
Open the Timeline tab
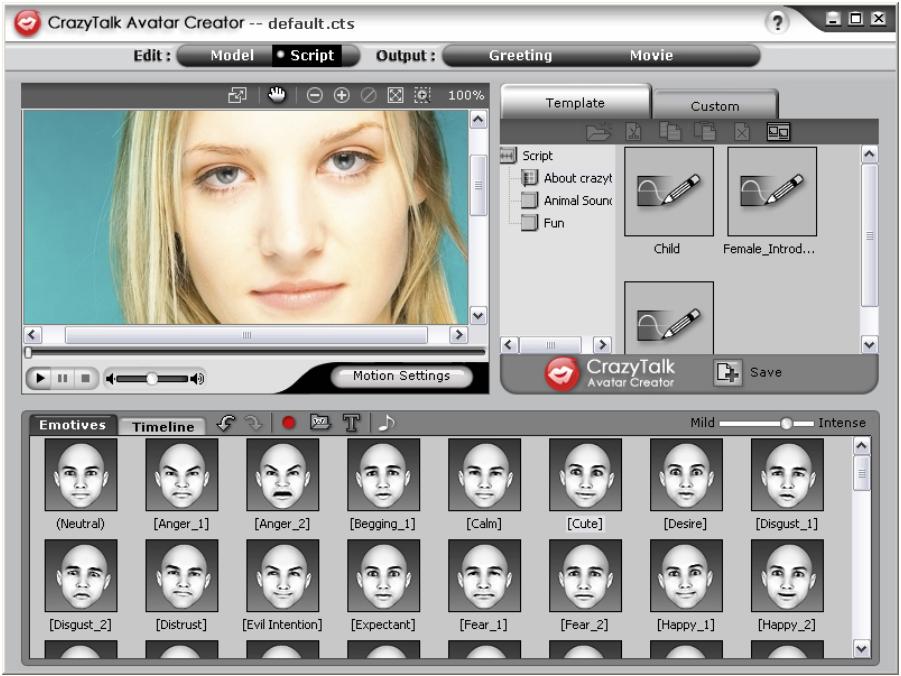pyautogui.click(x=163, y=427)
